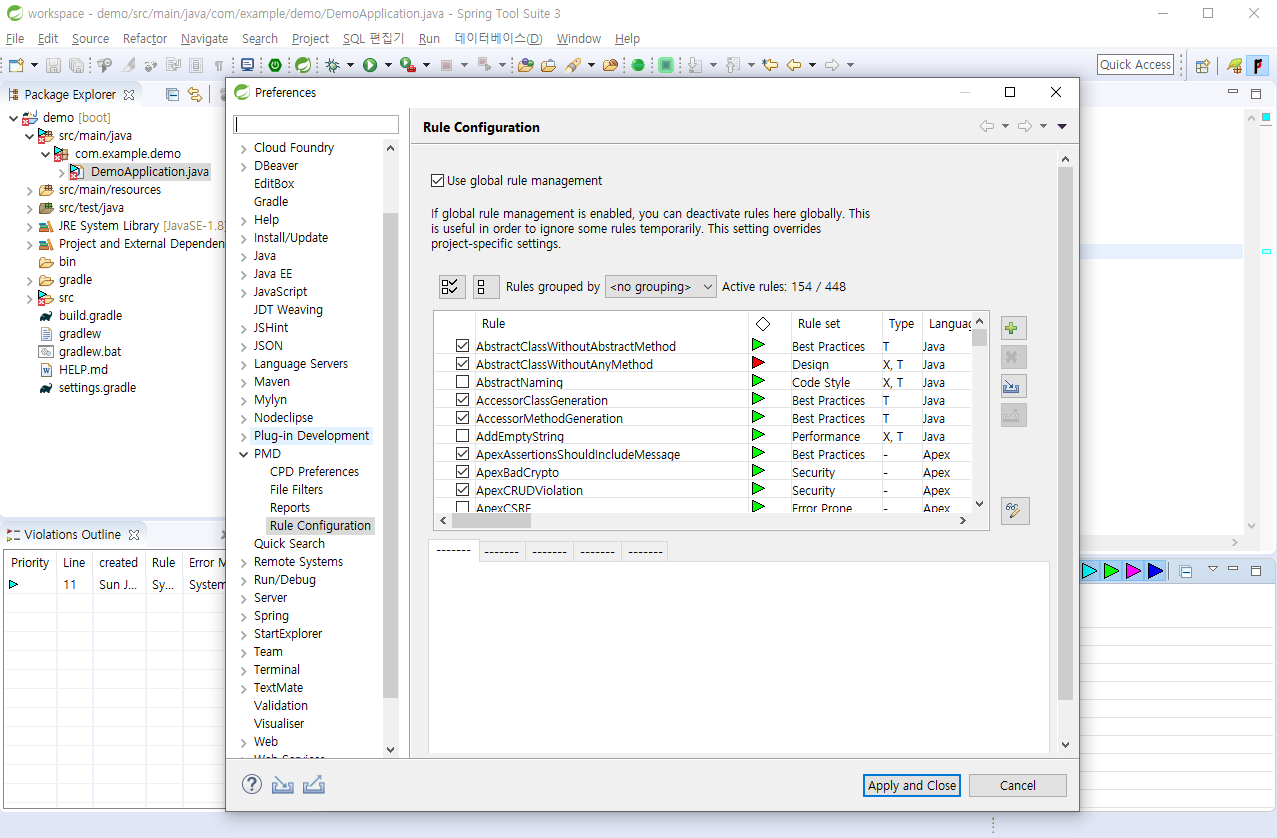Open the Navigate menu
1277x838 pixels.
pyautogui.click(x=204, y=38)
